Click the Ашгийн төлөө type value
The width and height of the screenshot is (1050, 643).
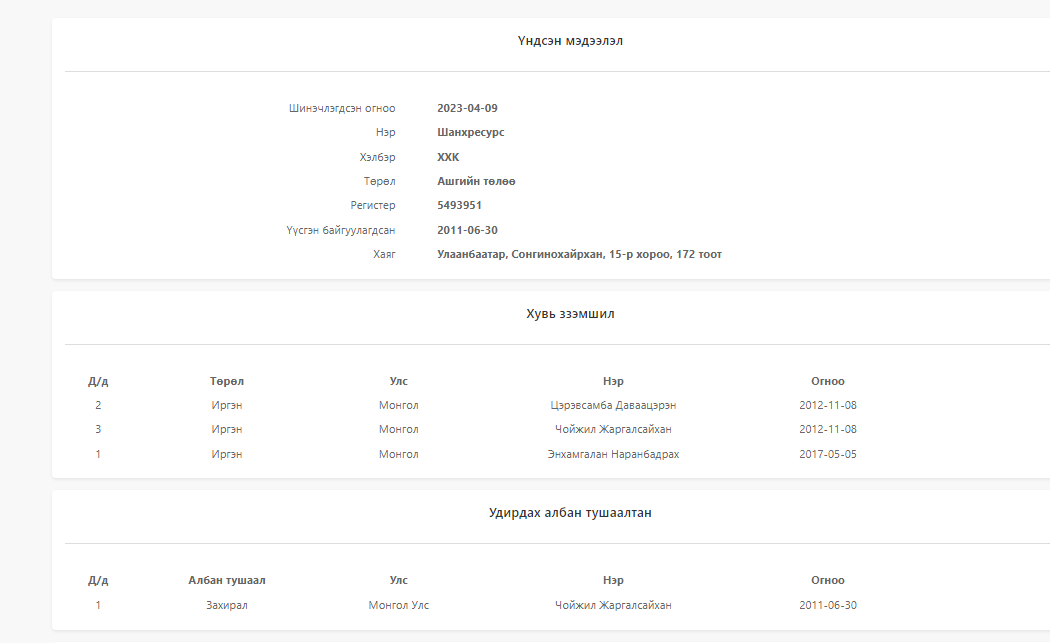coord(476,181)
